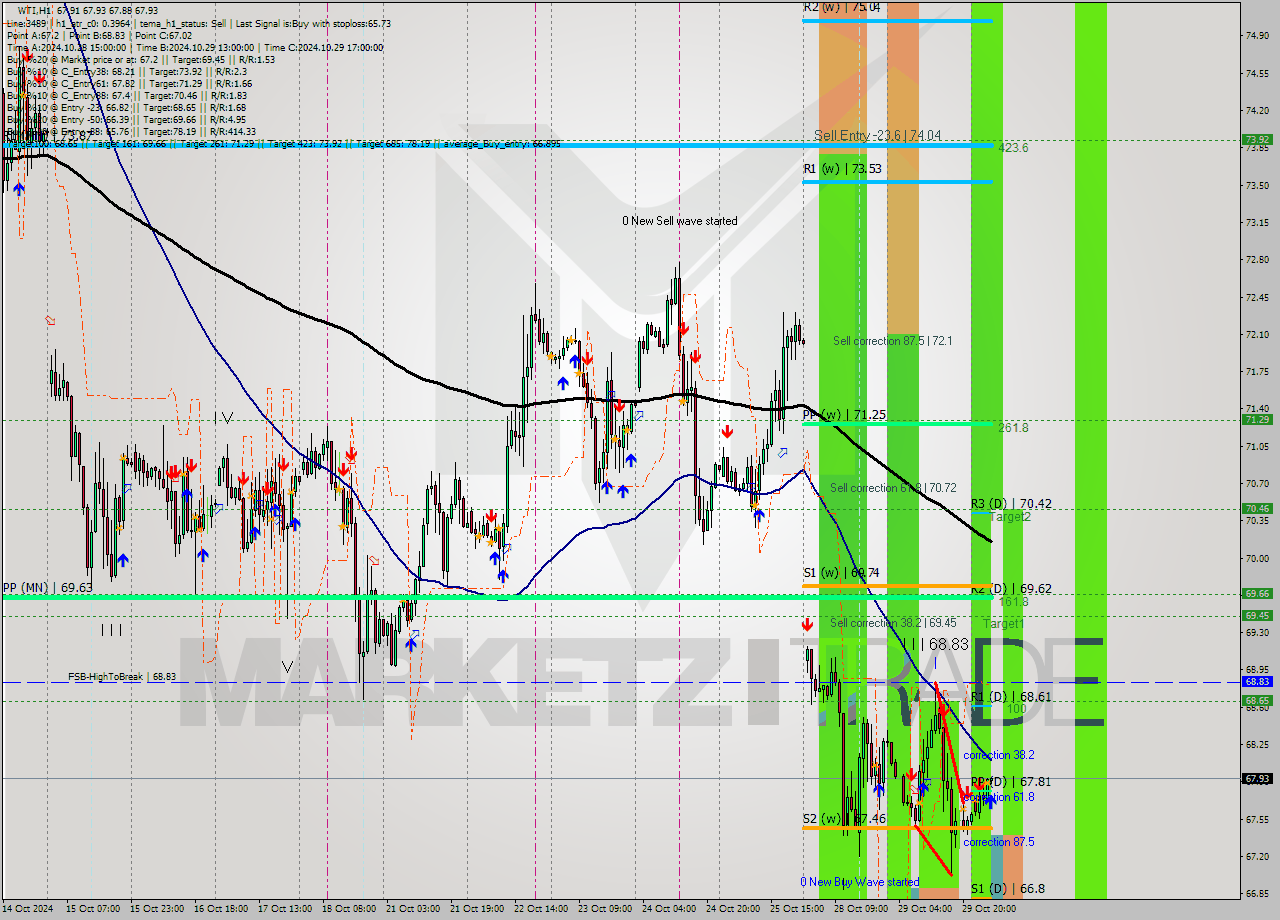Viewport: 1280px width, 920px height.
Task: Select the '28 Oct 09:00' time axis label
Action: coord(861,909)
